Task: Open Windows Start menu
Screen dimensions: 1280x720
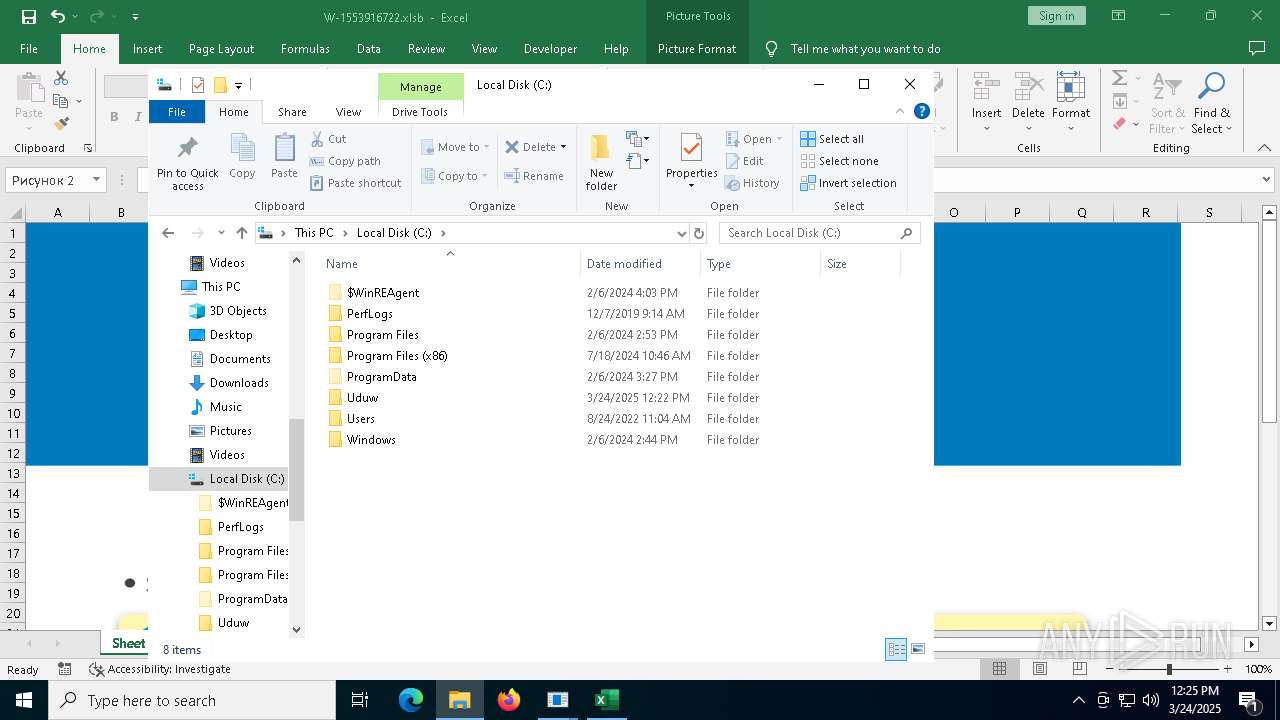Action: (x=24, y=700)
